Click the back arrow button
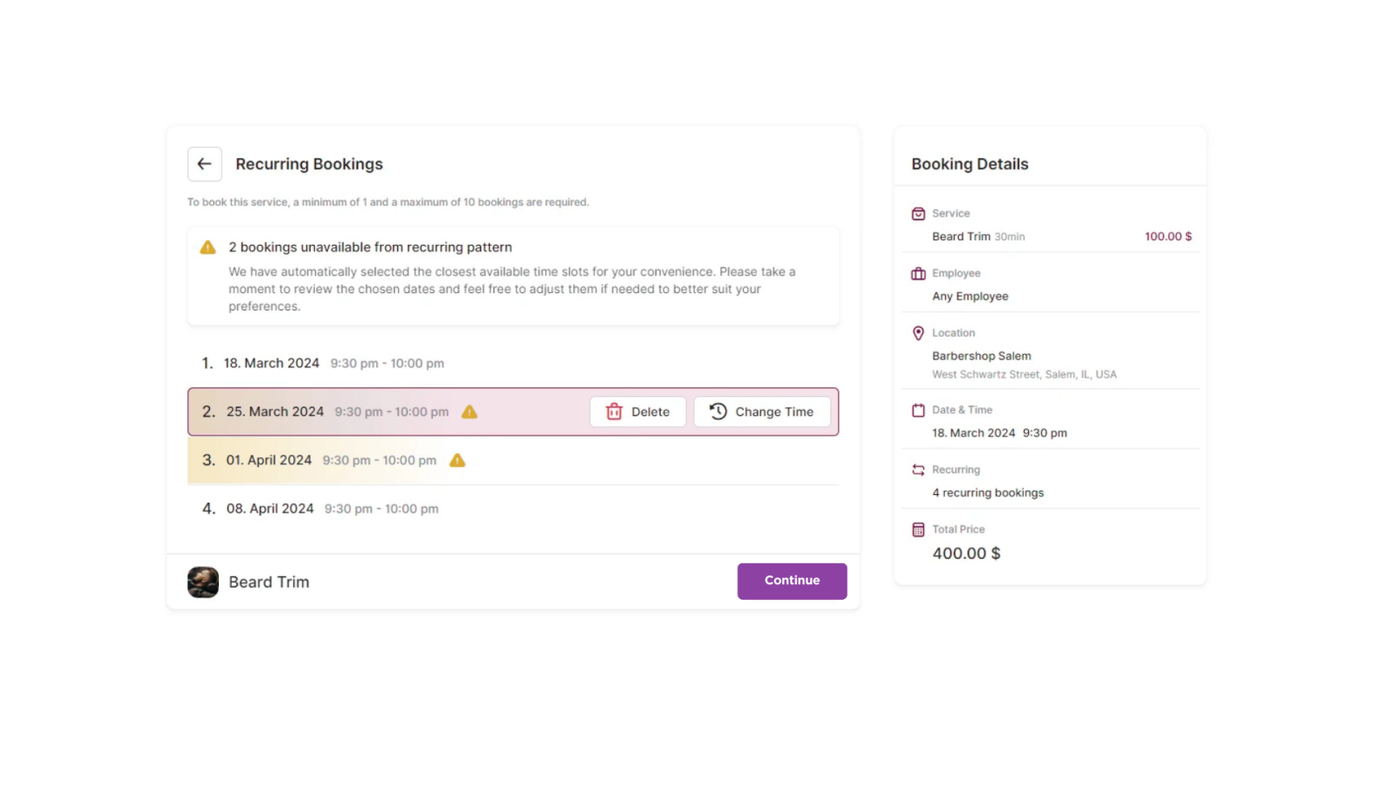The image size is (1400, 787). tap(204, 164)
